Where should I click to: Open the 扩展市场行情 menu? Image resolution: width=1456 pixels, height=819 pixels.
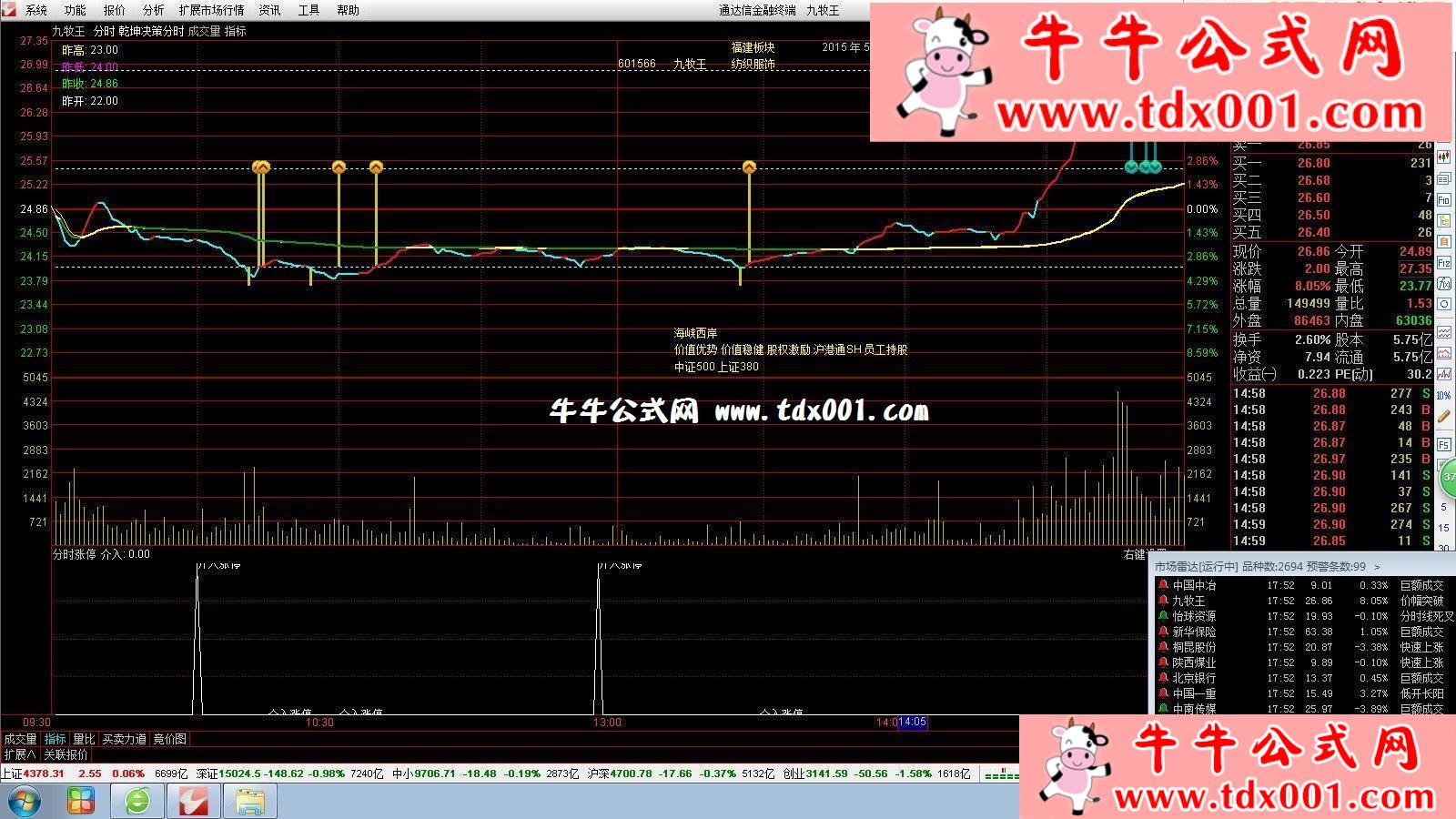[211, 10]
